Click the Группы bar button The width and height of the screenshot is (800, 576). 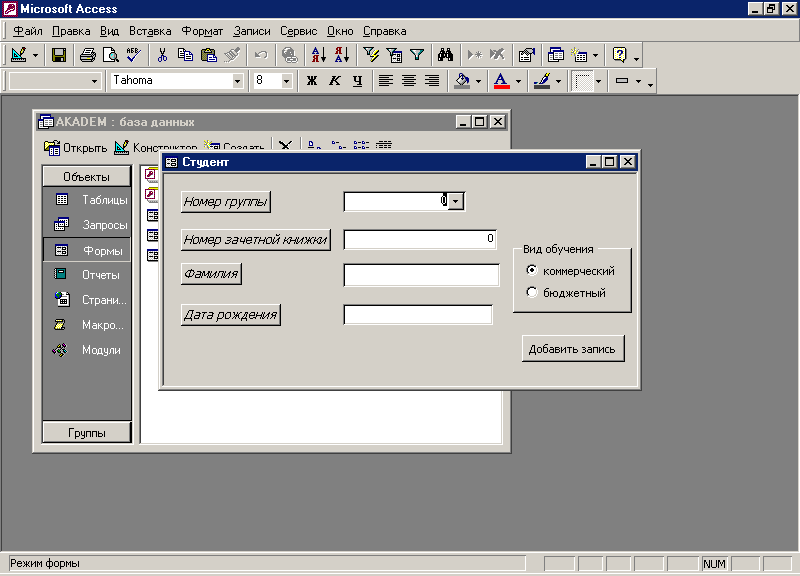(x=86, y=433)
